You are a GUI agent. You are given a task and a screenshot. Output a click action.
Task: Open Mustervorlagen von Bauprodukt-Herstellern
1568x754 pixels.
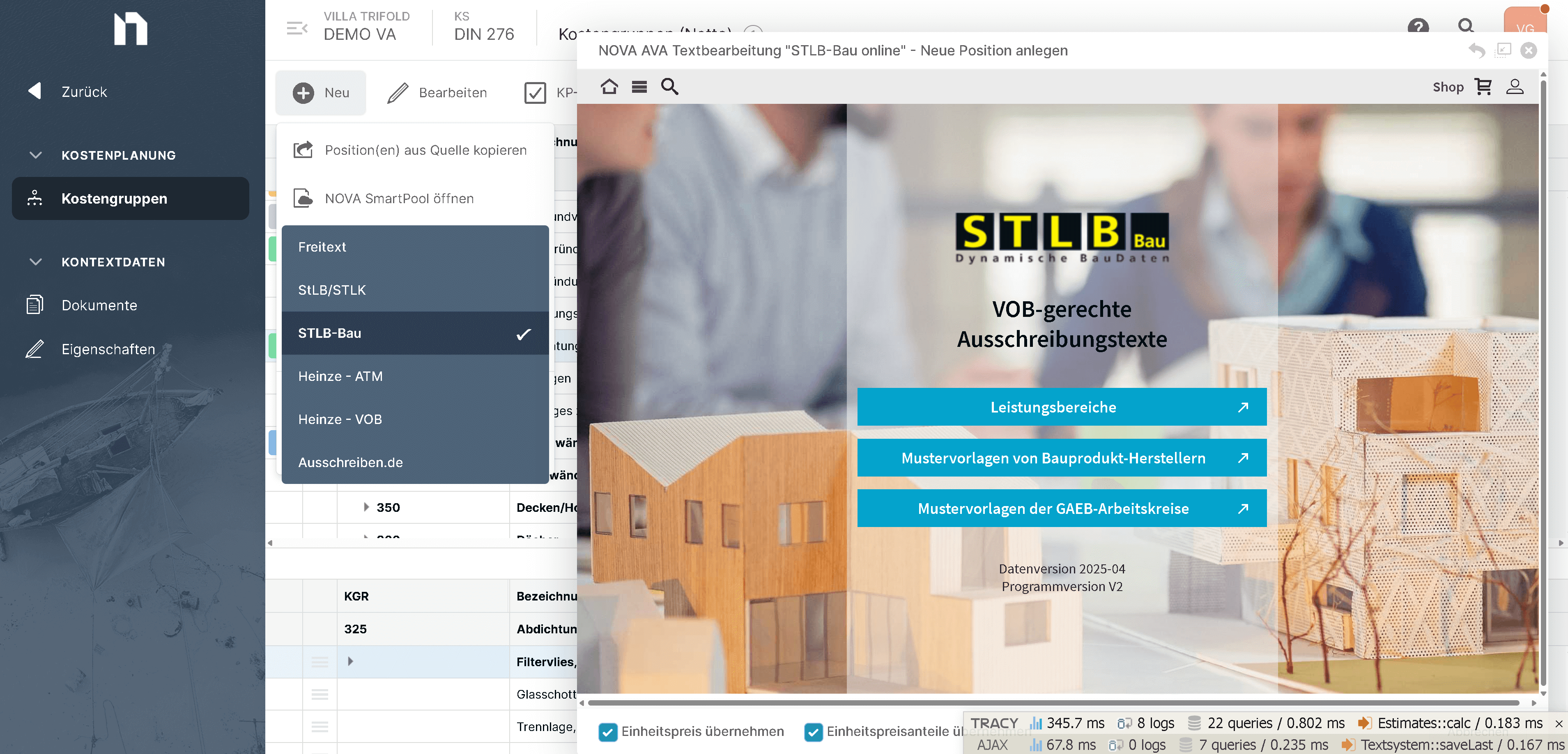pyautogui.click(x=1062, y=458)
